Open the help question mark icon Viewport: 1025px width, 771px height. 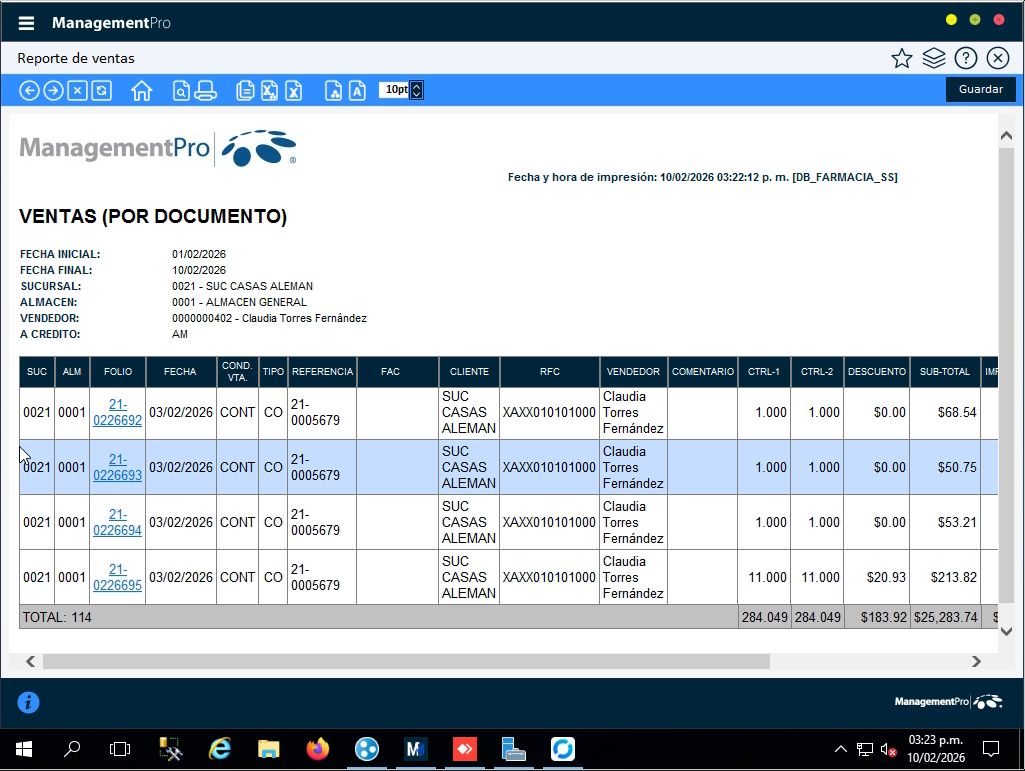[x=965, y=58]
